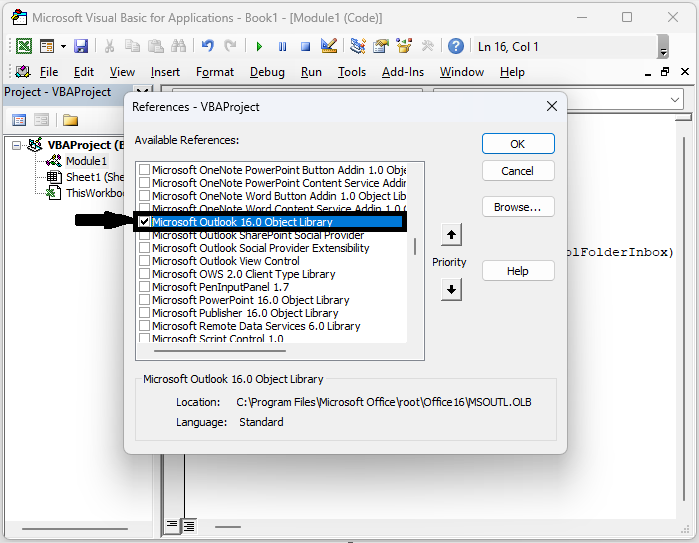This screenshot has height=543, width=699.
Task: Select Module1 in the project tree
Action: pyautogui.click(x=86, y=161)
